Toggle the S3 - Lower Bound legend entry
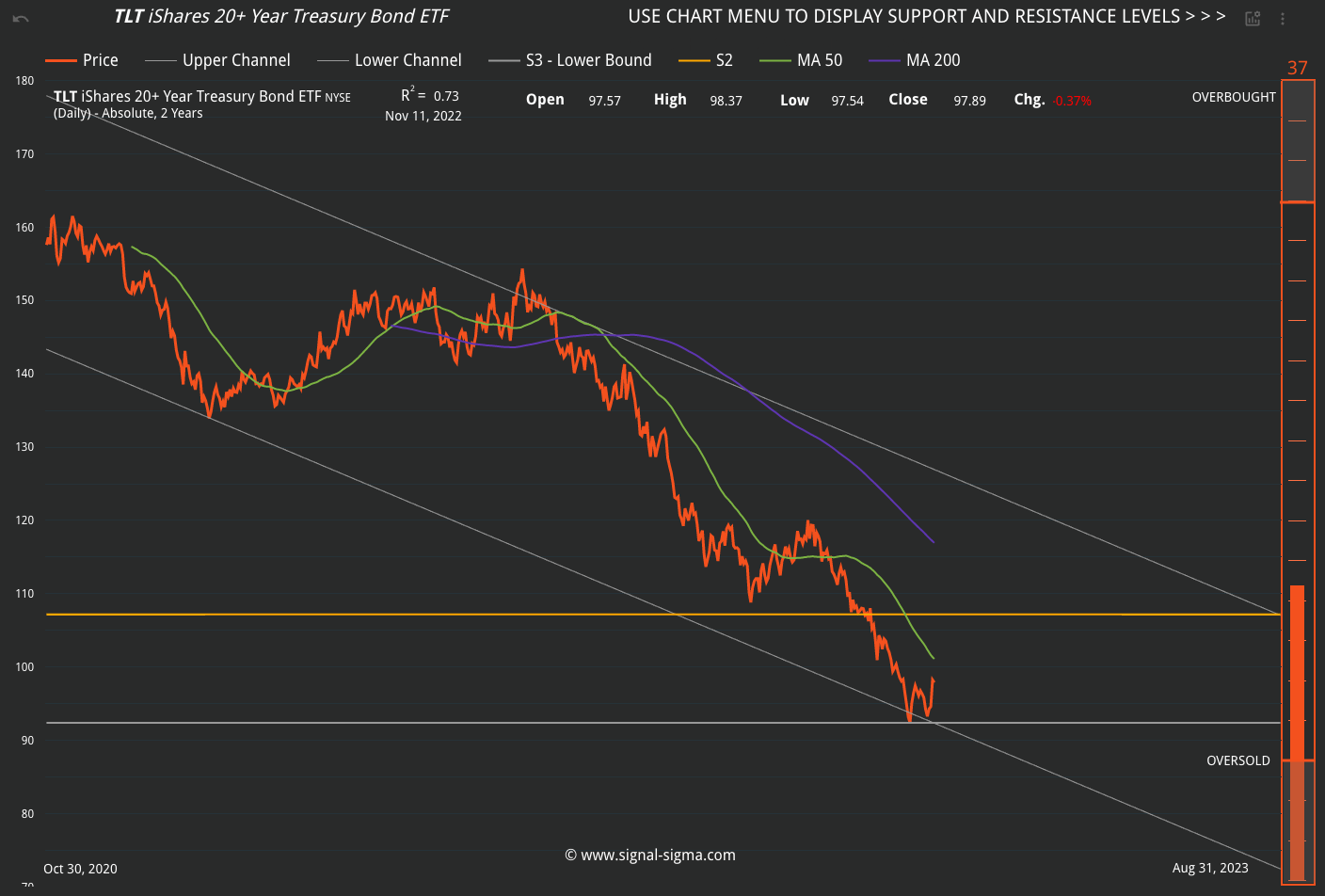The image size is (1325, 896). tap(570, 60)
